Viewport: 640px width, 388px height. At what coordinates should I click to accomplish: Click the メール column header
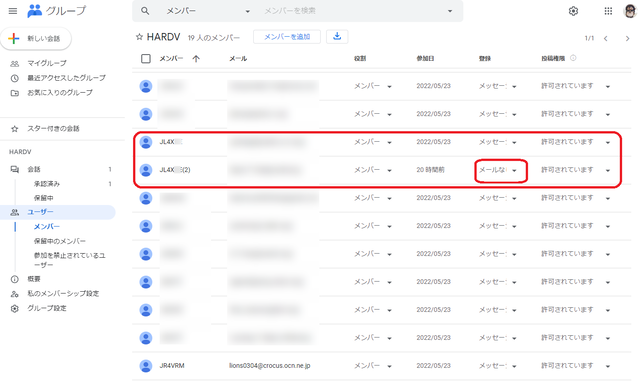click(x=238, y=59)
